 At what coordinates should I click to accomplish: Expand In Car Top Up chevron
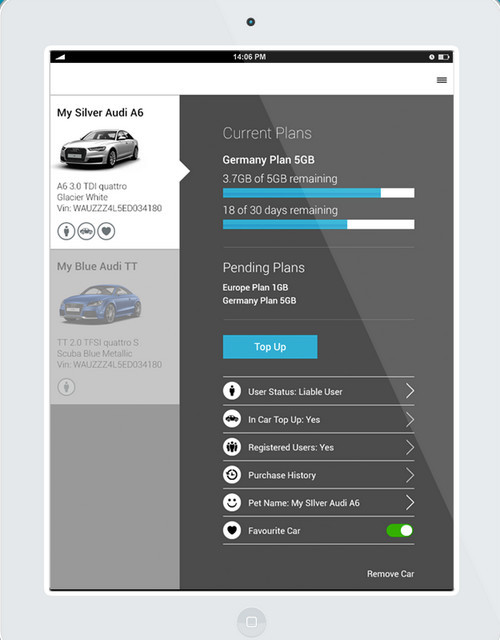click(410, 419)
